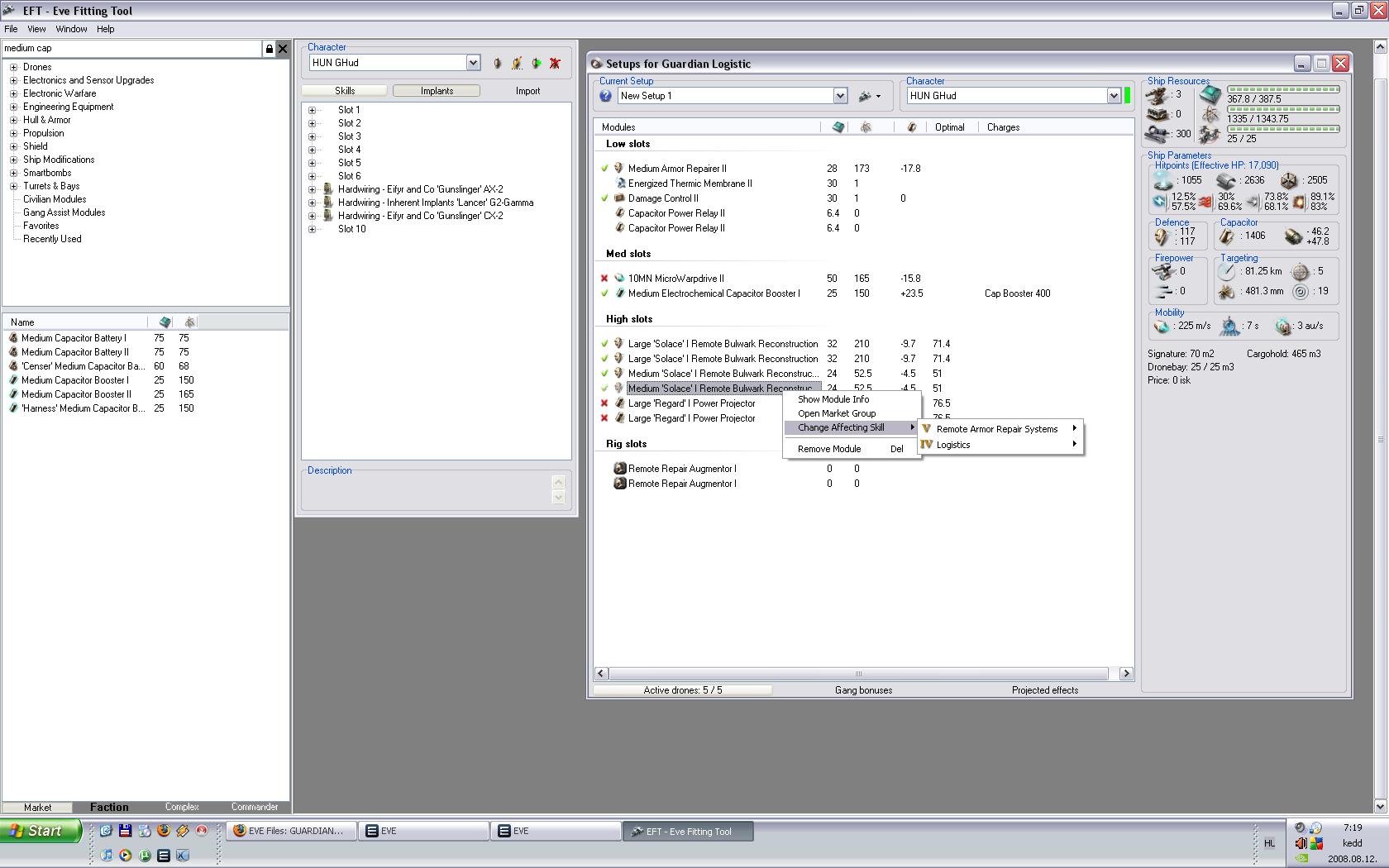Click the Implants button
Viewport: 1389px width, 868px height.
pyautogui.click(x=437, y=91)
